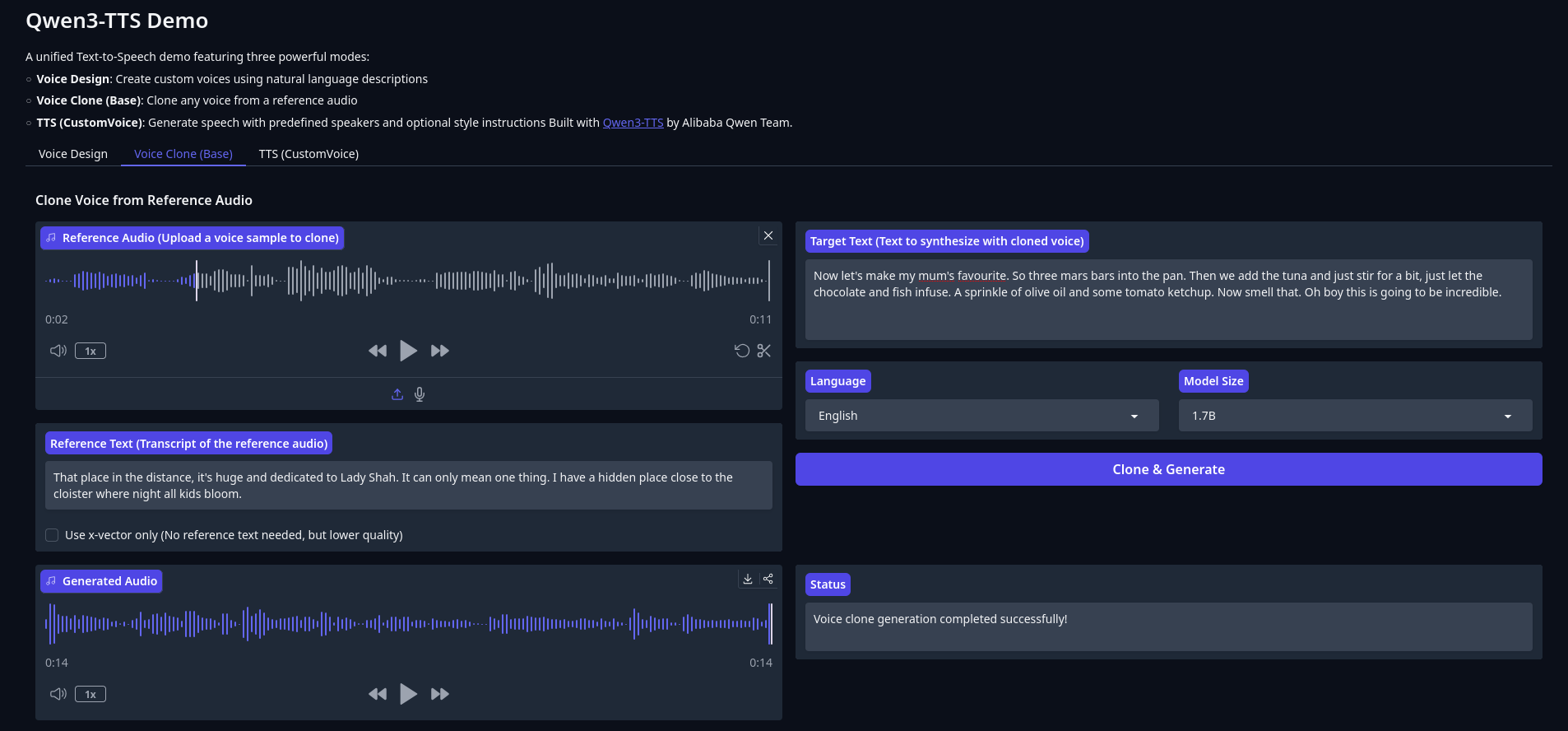Click the Qwen3-TTS Demo title

[x=117, y=21]
